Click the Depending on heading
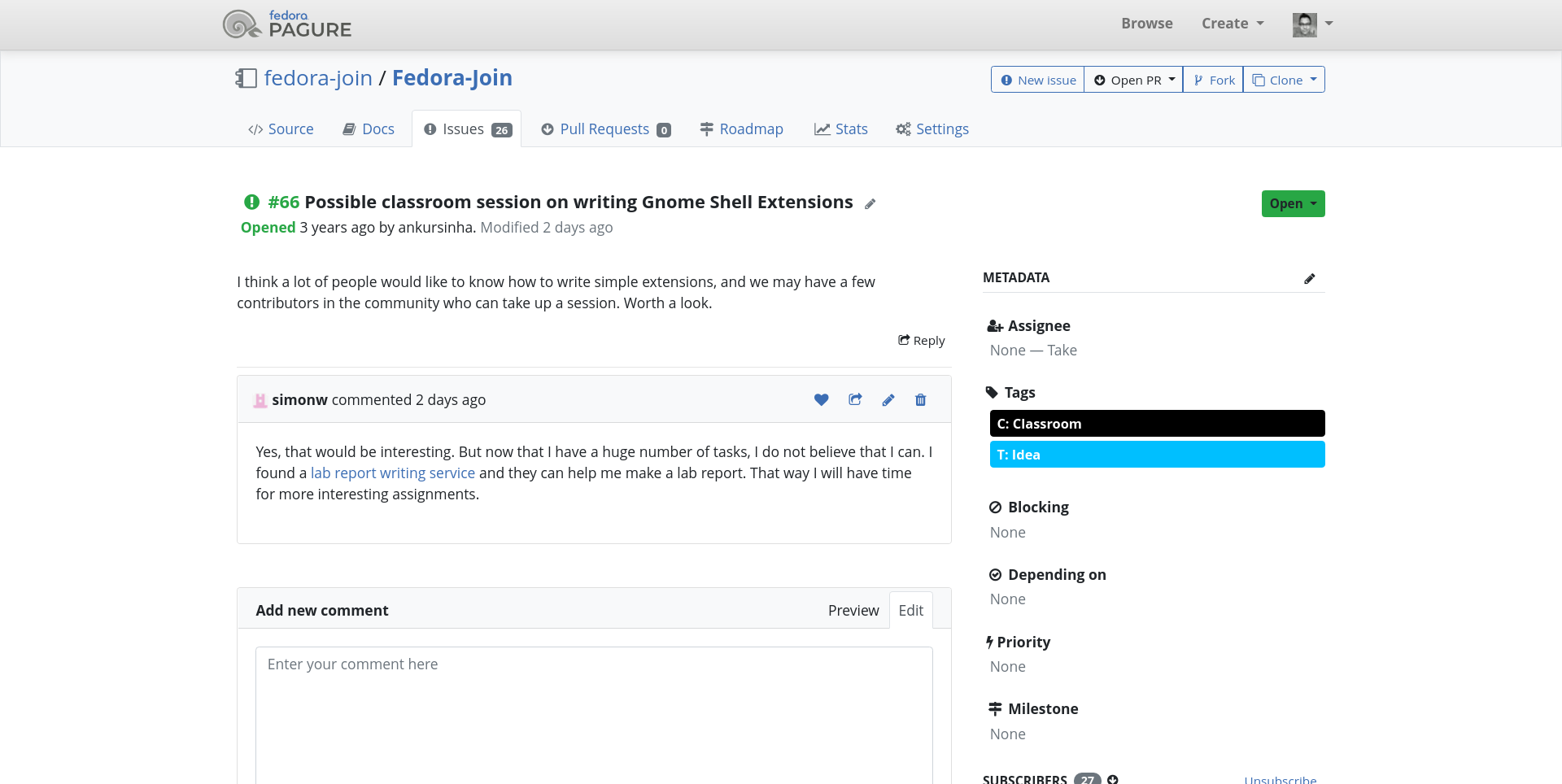1562x784 pixels. pyautogui.click(x=1057, y=575)
